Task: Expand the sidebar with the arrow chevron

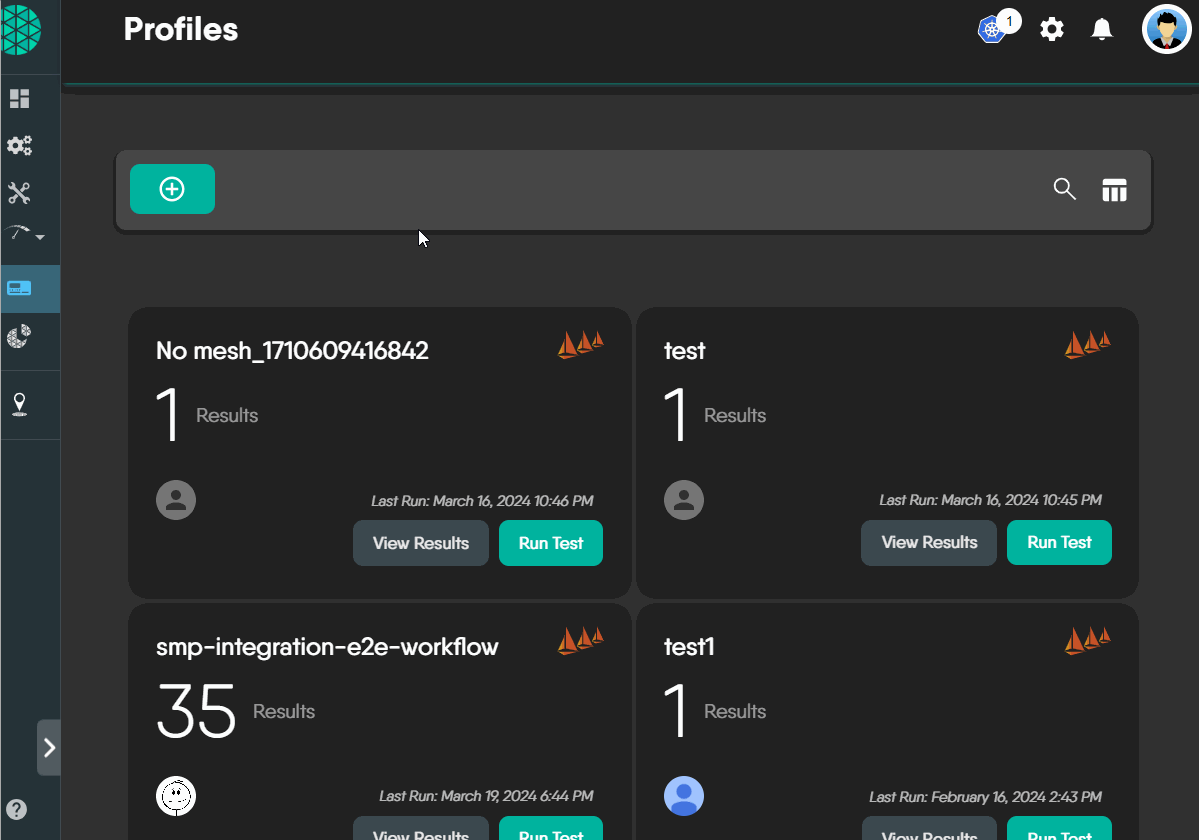Action: pyautogui.click(x=48, y=747)
